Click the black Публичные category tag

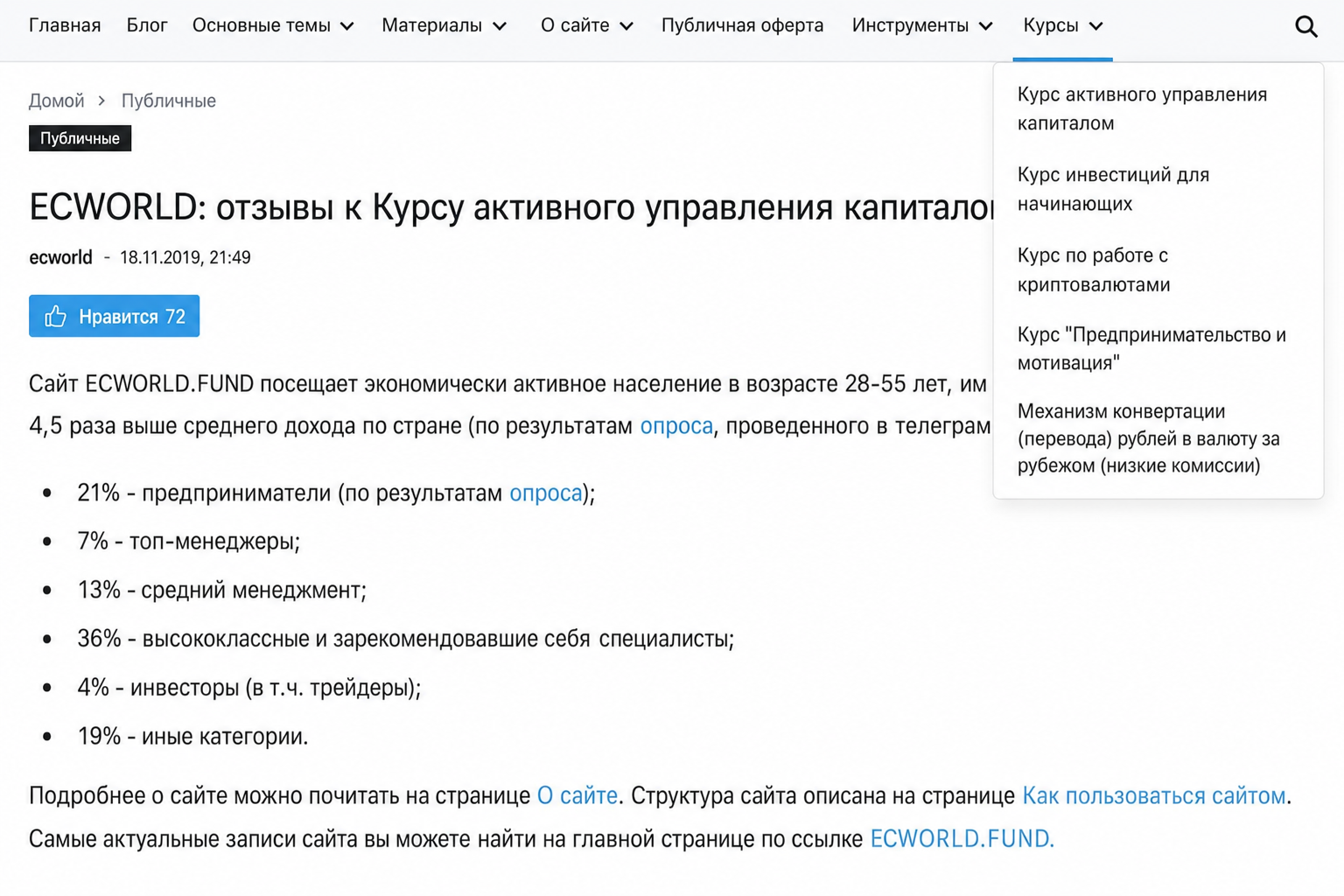(80, 138)
